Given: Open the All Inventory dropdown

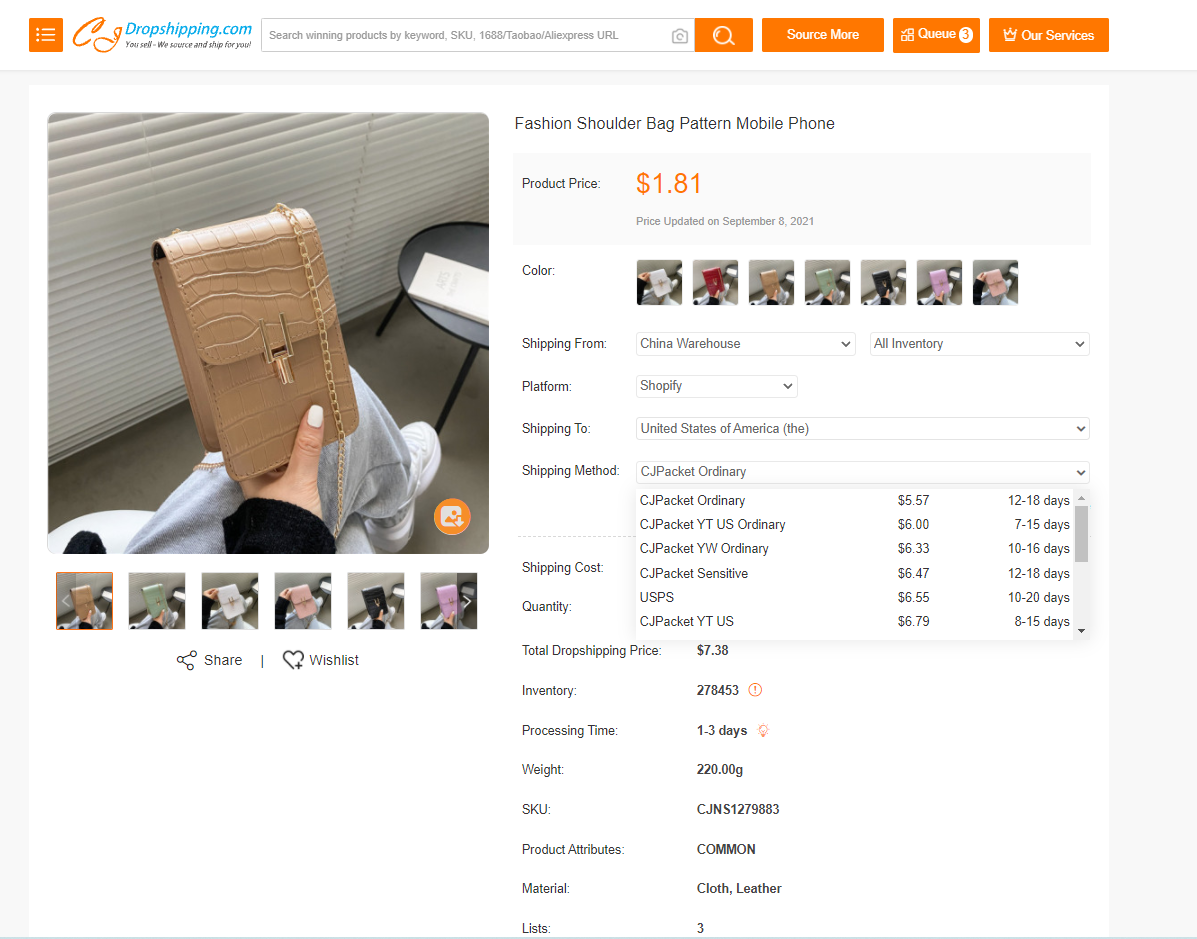Looking at the screenshot, I should [978, 344].
